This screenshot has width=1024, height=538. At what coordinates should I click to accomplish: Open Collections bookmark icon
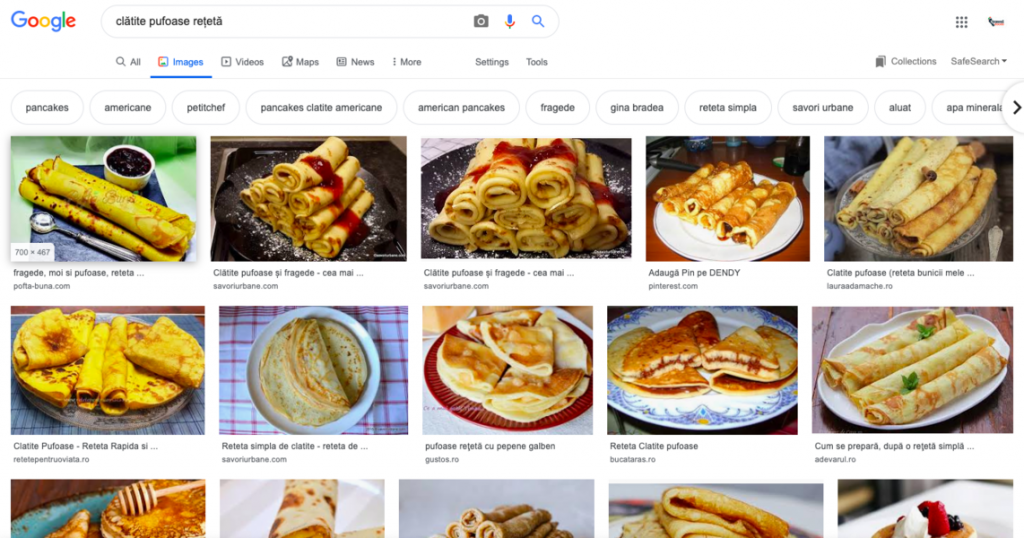(881, 61)
